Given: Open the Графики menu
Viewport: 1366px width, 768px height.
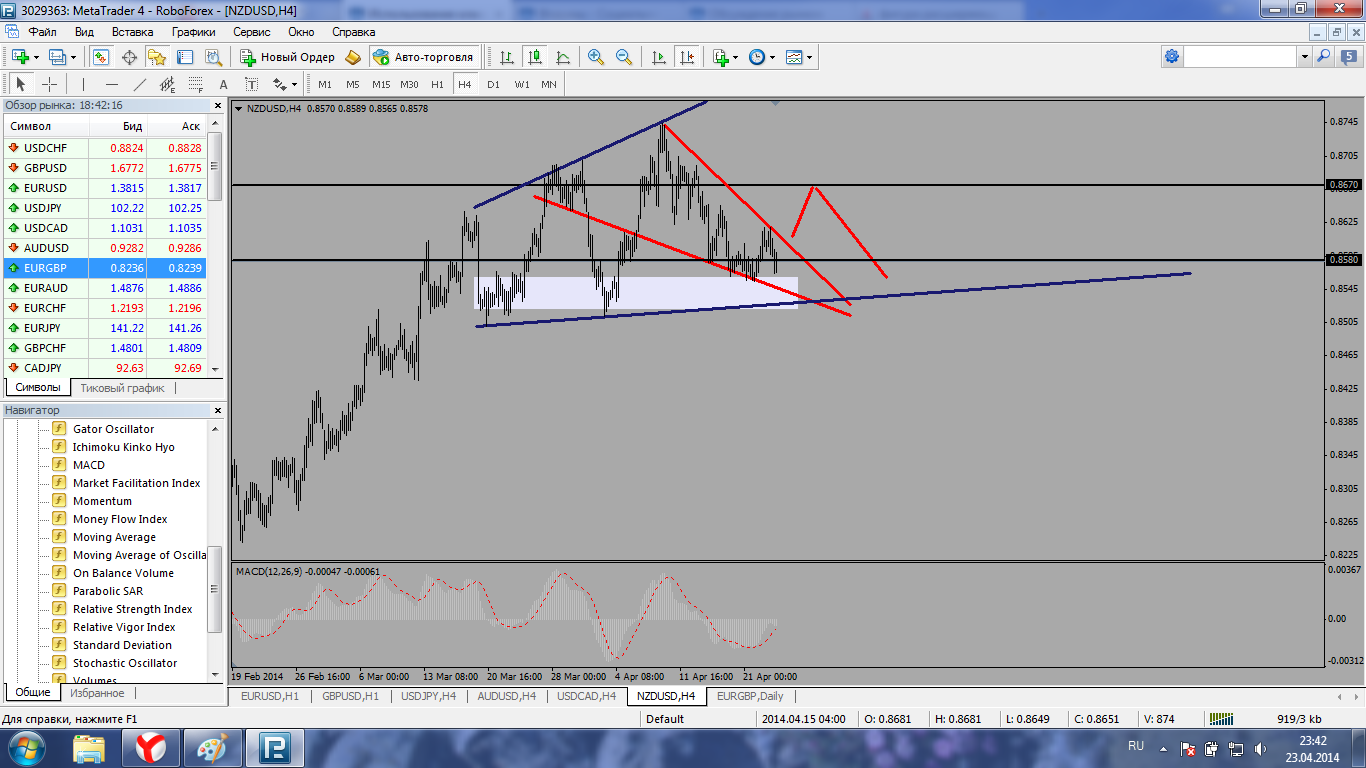Looking at the screenshot, I should point(193,32).
